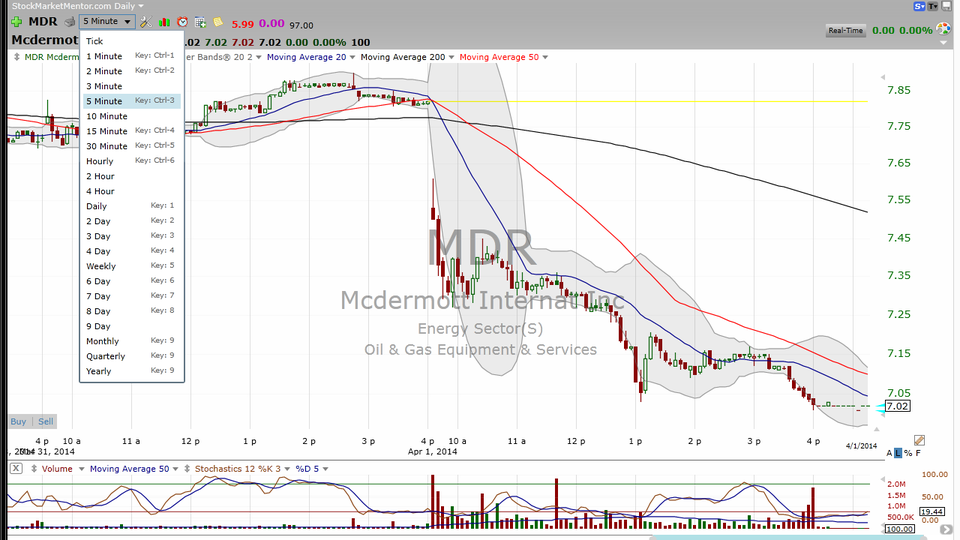The image size is (960, 540).
Task: Choose 4 Day timeframe
Action: (132, 251)
